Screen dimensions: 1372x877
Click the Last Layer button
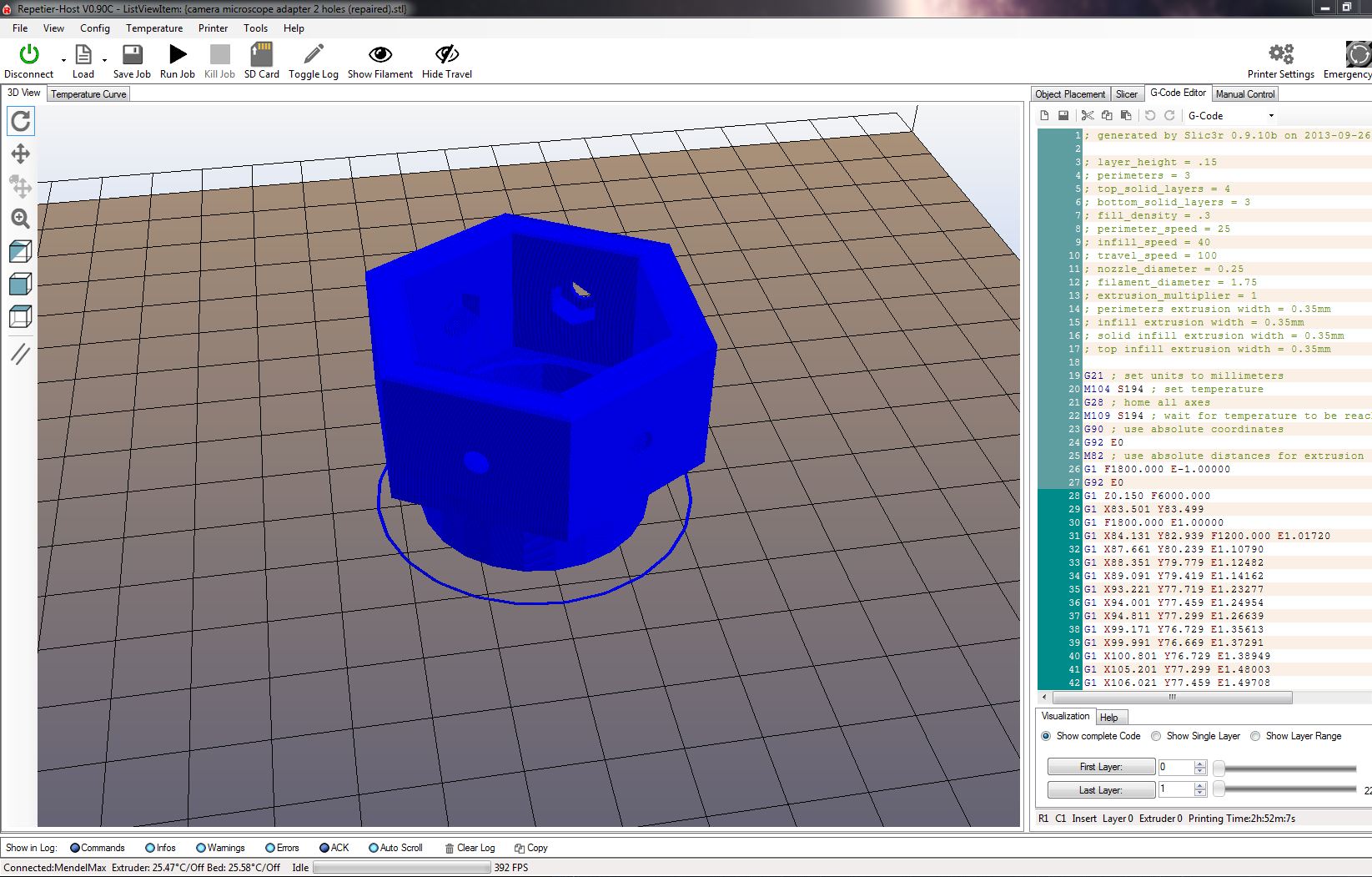pyautogui.click(x=1101, y=789)
